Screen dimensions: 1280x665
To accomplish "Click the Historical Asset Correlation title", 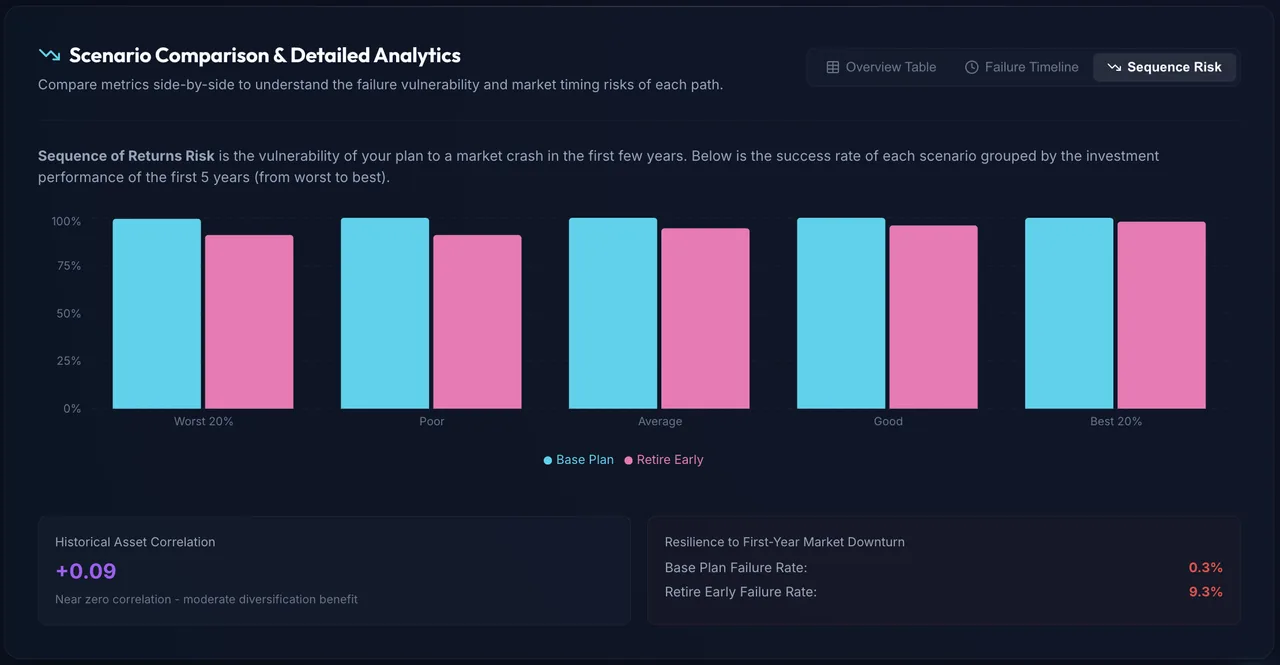I will [x=135, y=542].
